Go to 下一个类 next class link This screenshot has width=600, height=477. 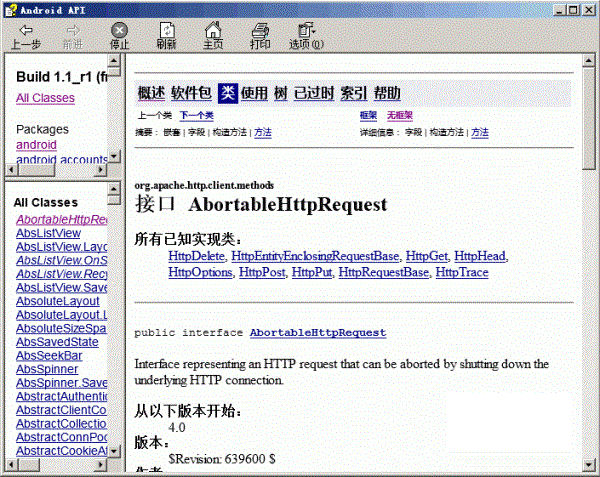point(197,115)
